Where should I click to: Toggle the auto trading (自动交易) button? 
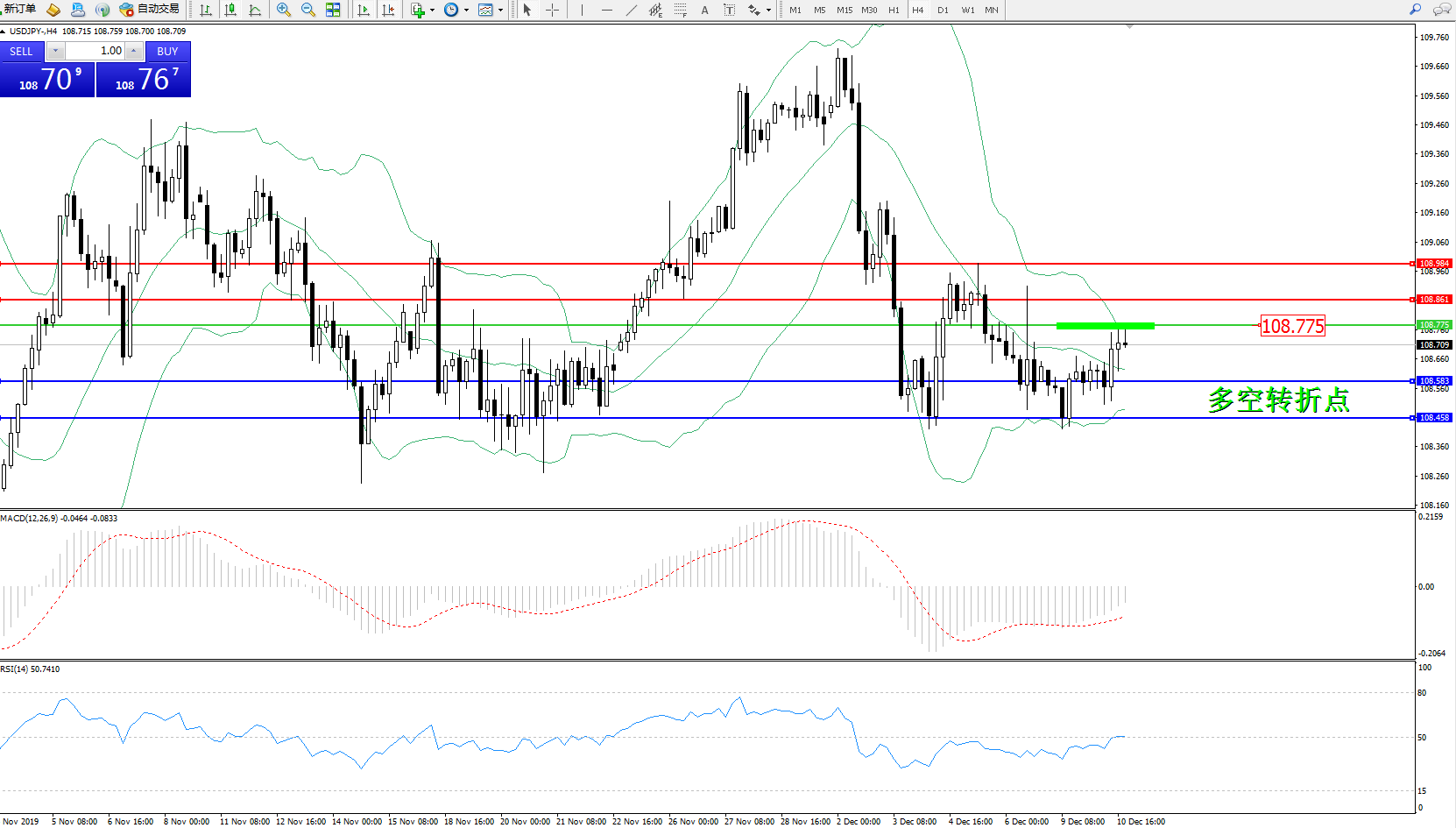pos(150,10)
